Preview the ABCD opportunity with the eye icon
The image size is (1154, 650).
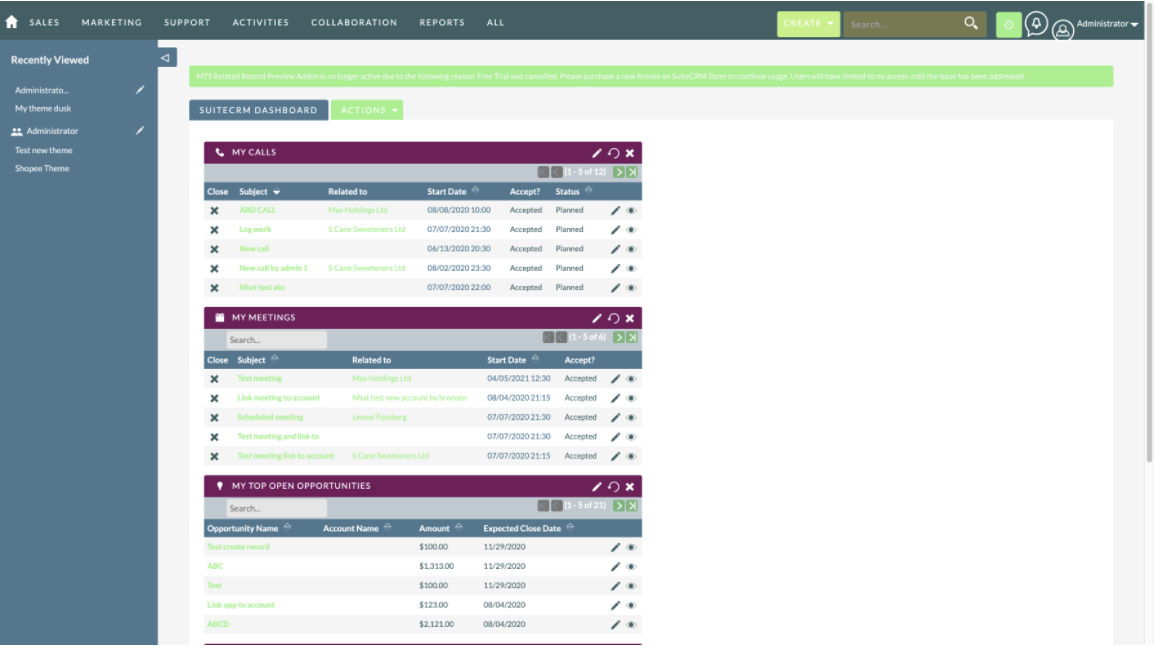click(632, 623)
